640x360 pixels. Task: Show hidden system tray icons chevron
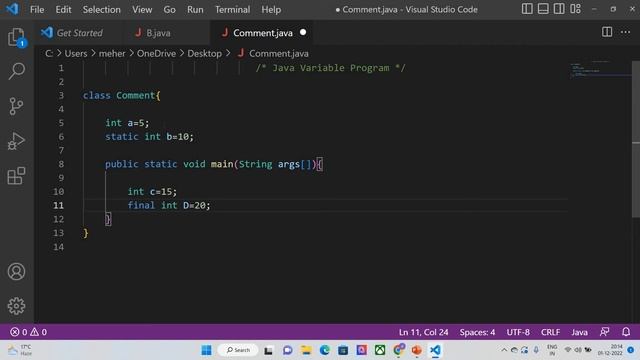504,350
